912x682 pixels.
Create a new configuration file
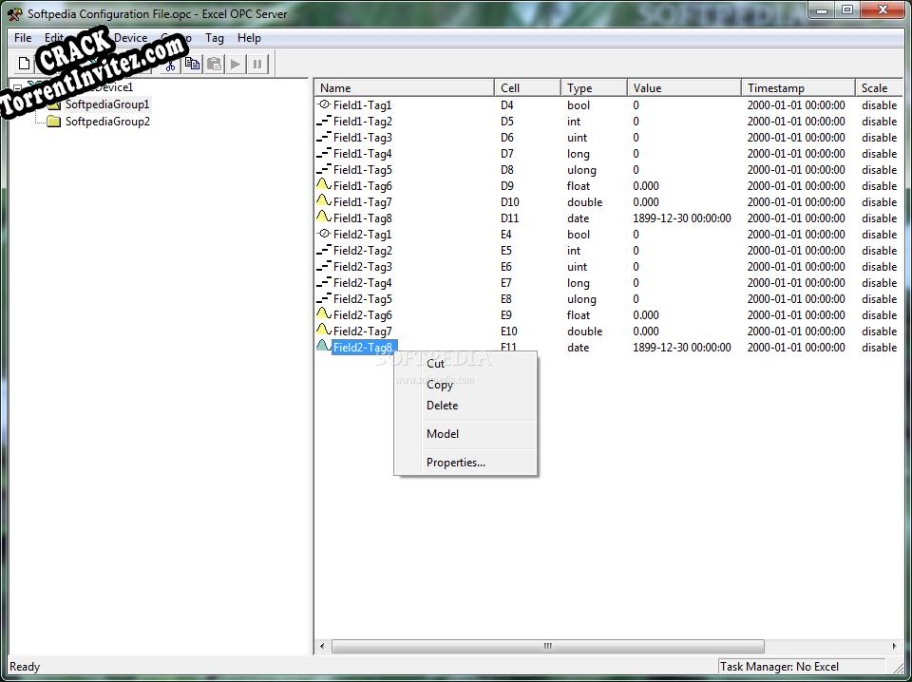(x=23, y=63)
